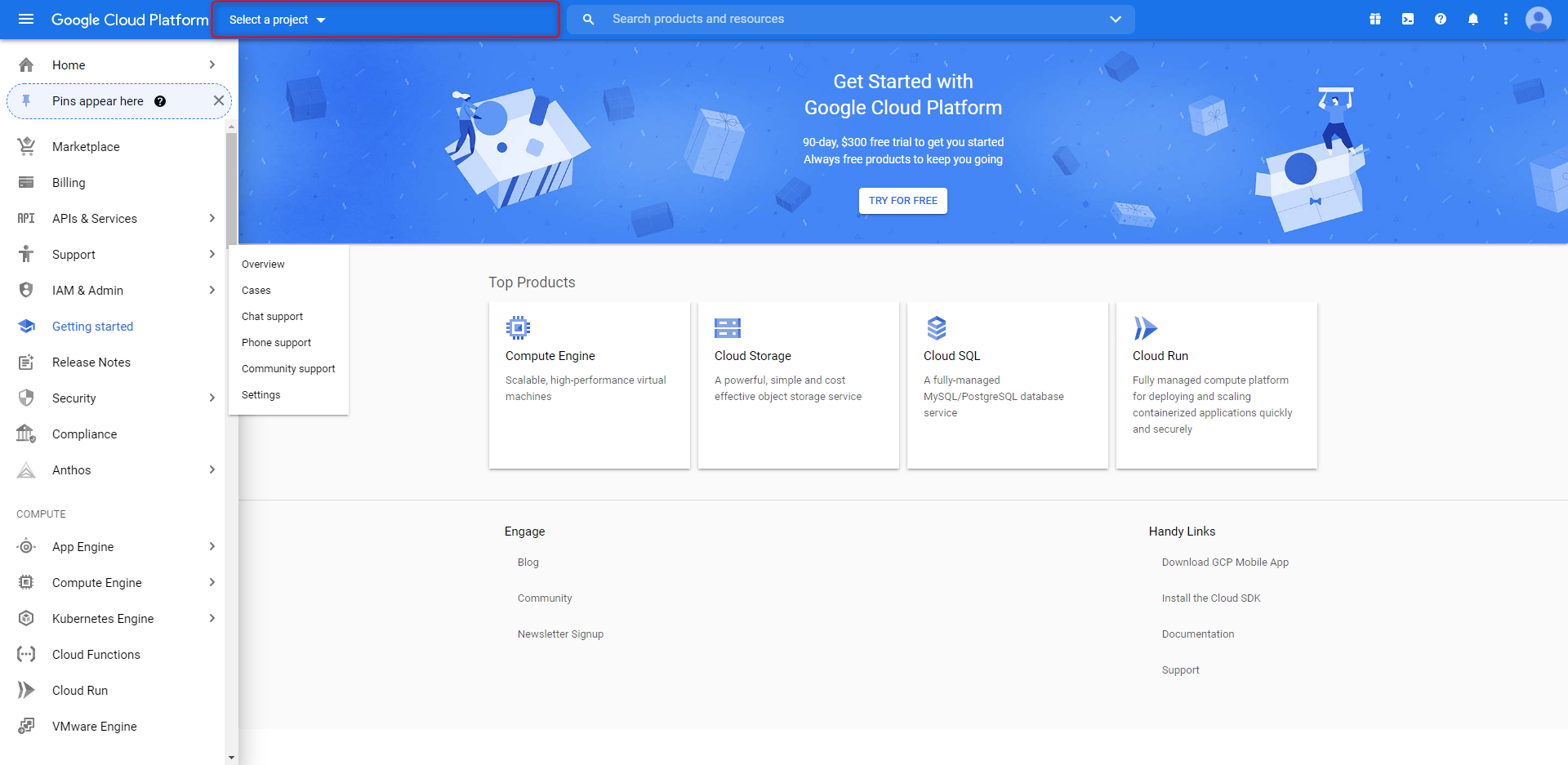This screenshot has width=1568, height=765.
Task: Expand the Security submenu chevron
Action: [x=212, y=398]
